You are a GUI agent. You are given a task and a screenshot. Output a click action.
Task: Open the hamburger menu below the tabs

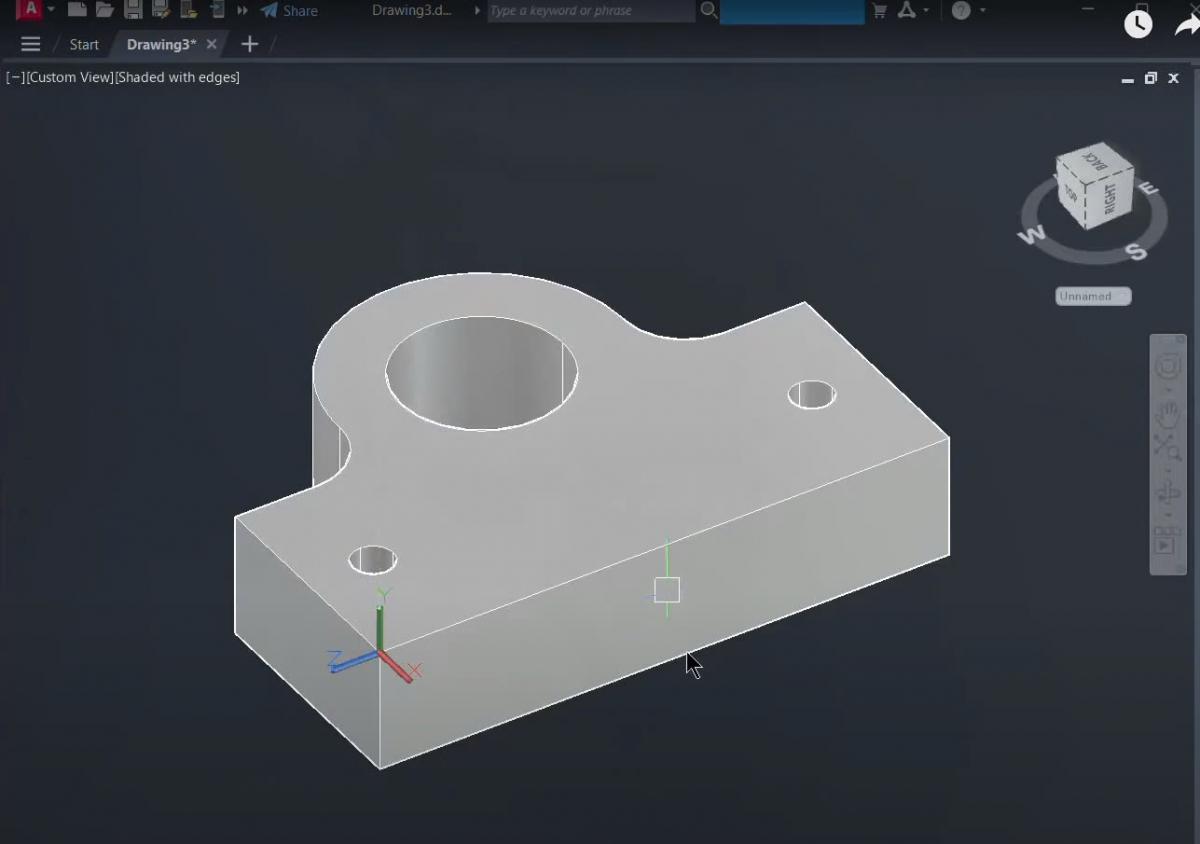click(30, 44)
